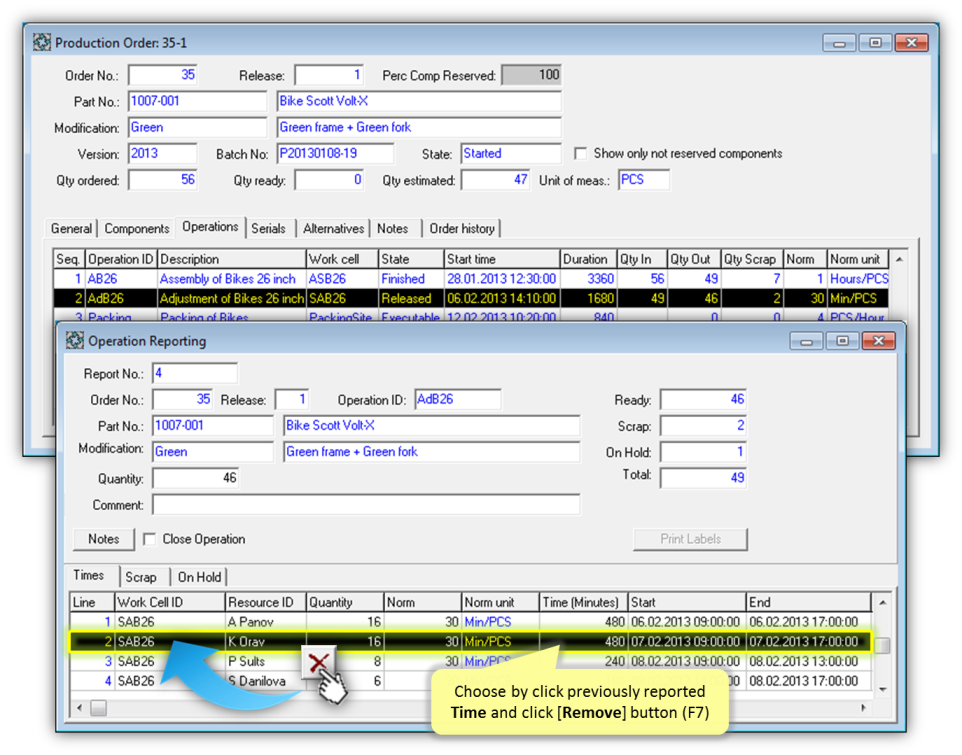Screen dimensions: 962x755
Task: Select the P Sults time line
Action: pos(471,661)
